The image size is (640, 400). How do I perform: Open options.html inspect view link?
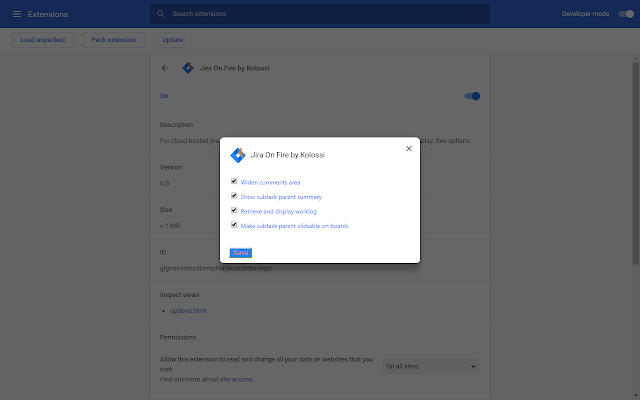coord(188,311)
